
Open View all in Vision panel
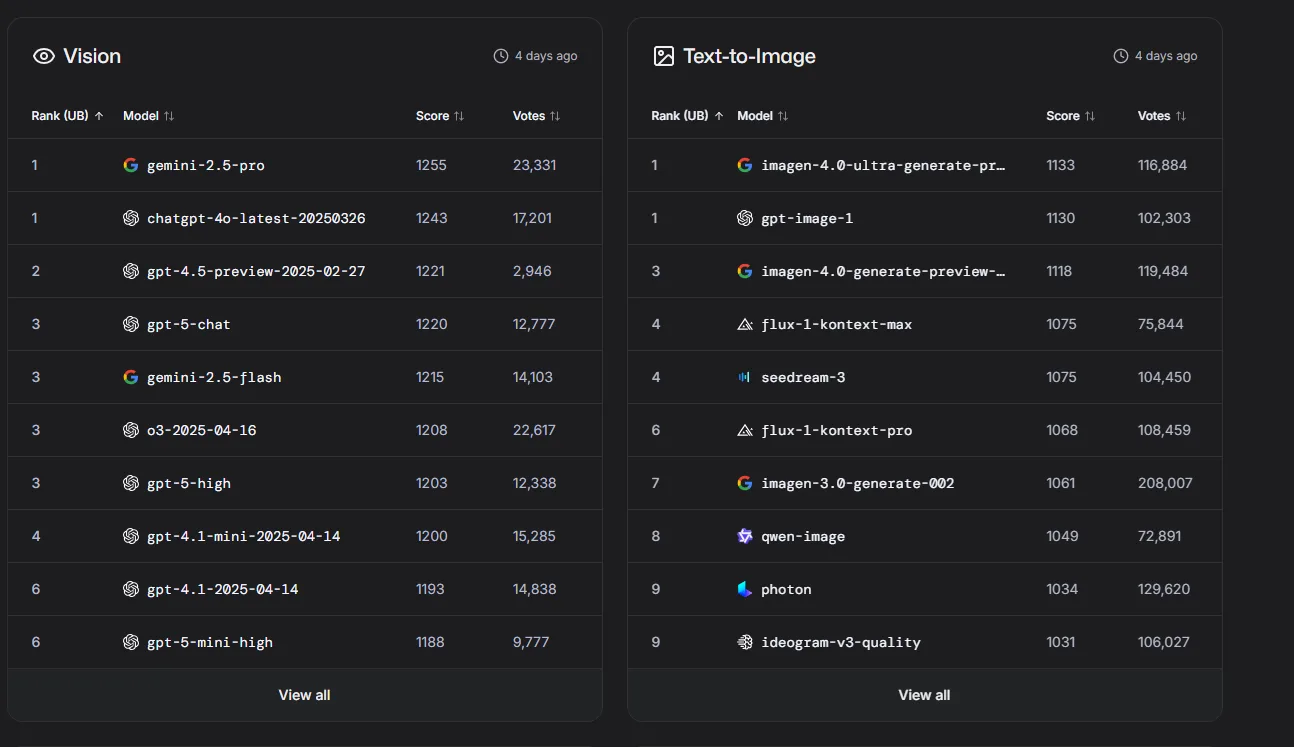[304, 695]
